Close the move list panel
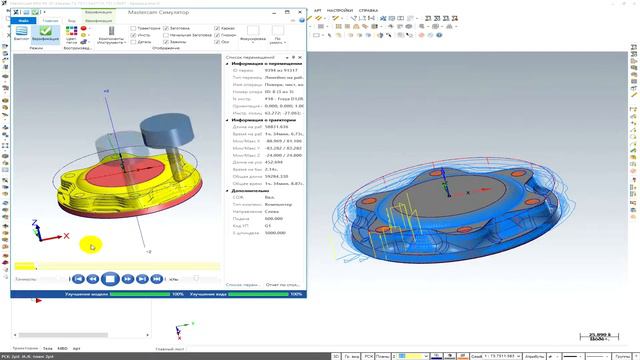This screenshot has width=640, height=360. (x=300, y=58)
